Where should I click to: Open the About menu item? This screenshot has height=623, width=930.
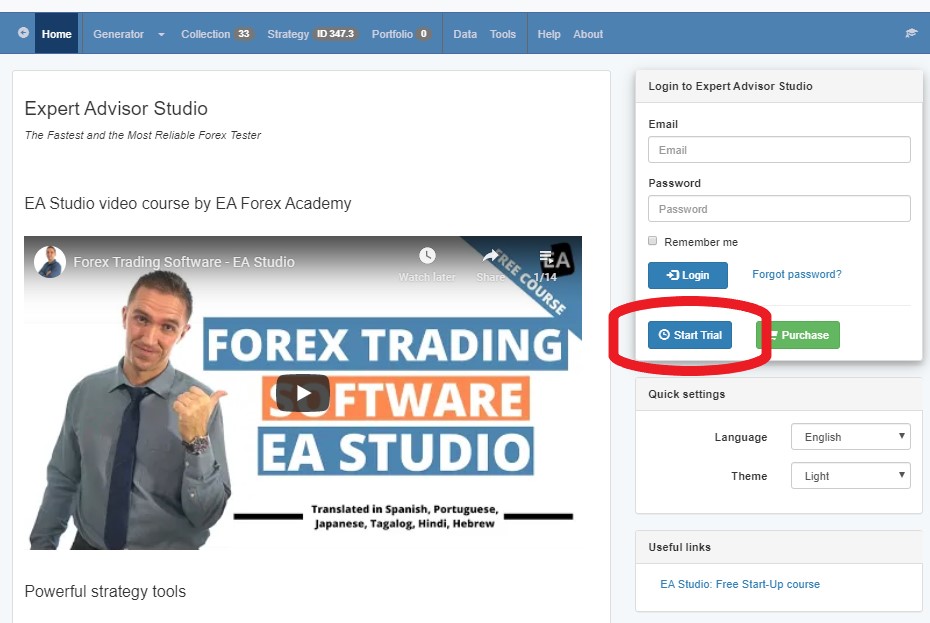[x=588, y=34]
